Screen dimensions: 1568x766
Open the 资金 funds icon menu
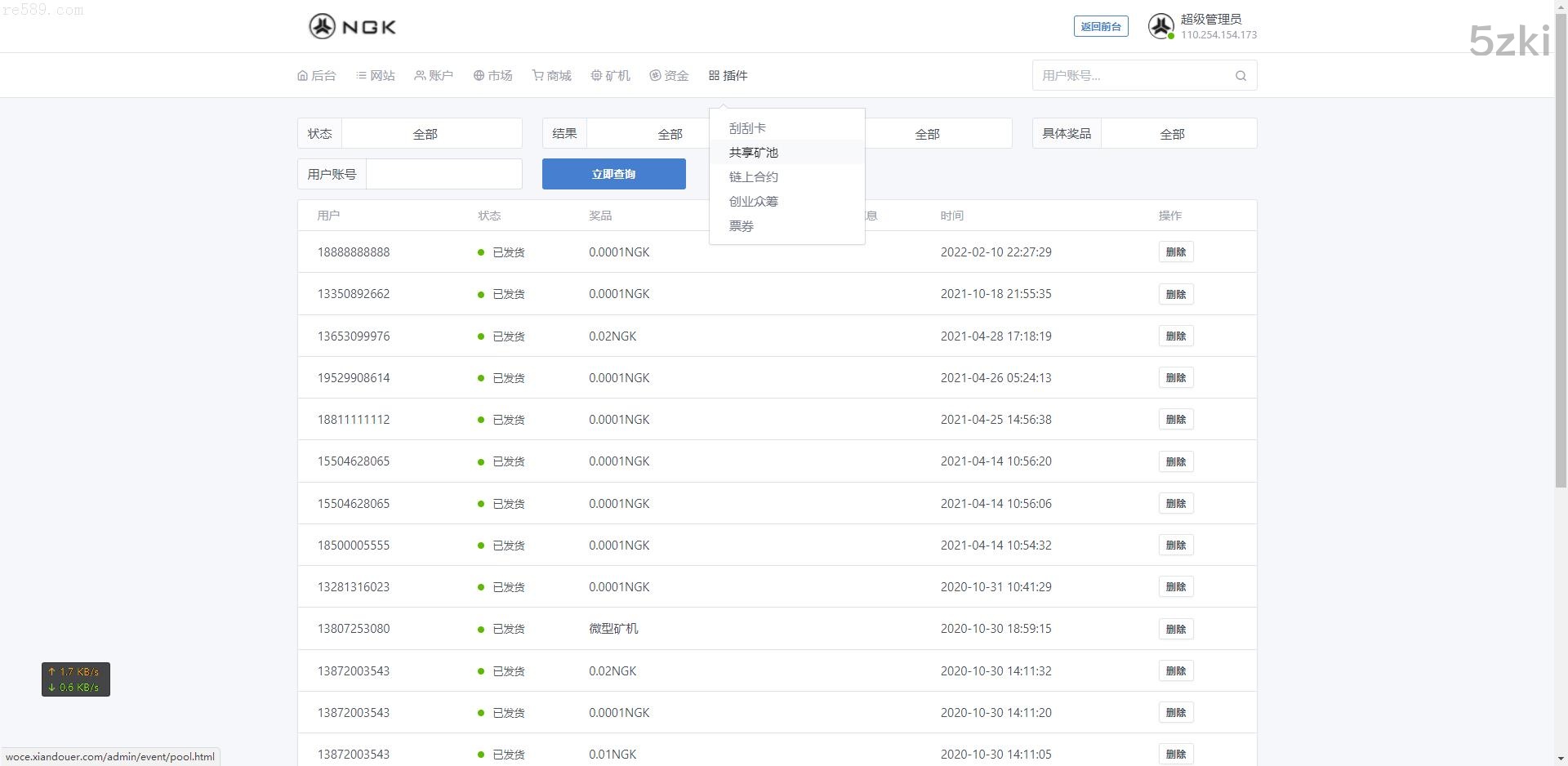[670, 75]
